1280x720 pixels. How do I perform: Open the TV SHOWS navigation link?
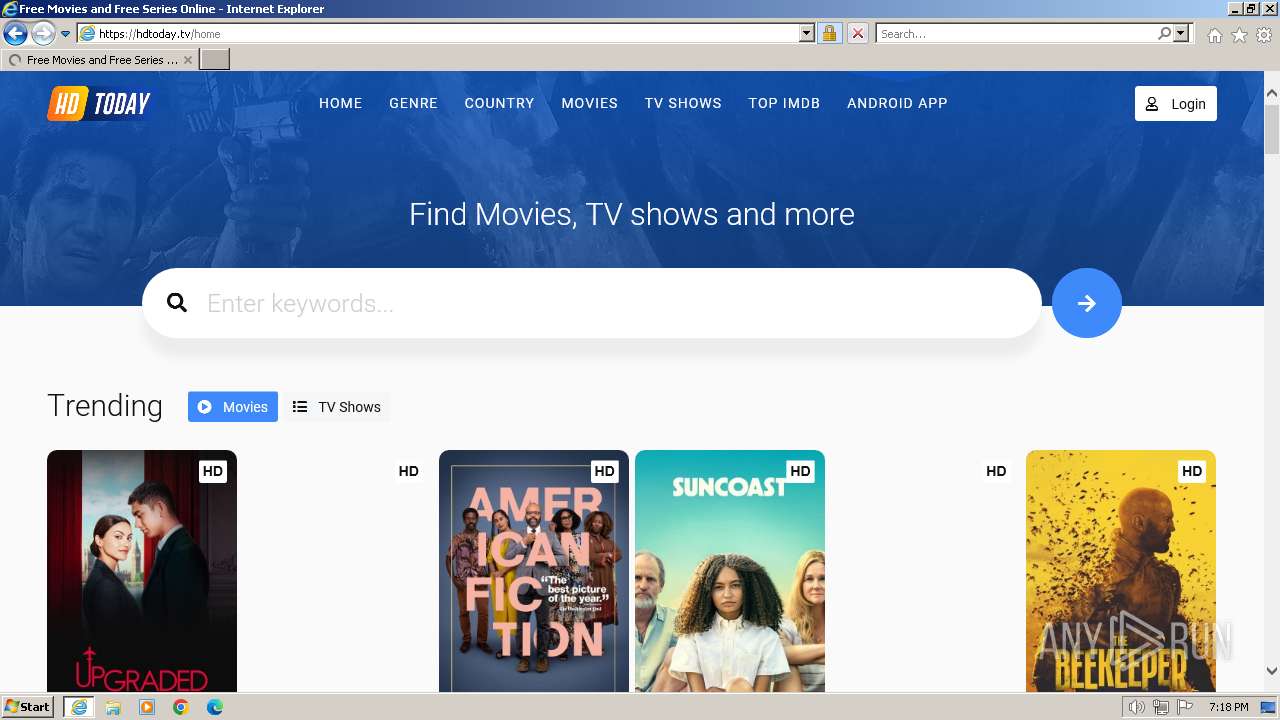click(683, 103)
